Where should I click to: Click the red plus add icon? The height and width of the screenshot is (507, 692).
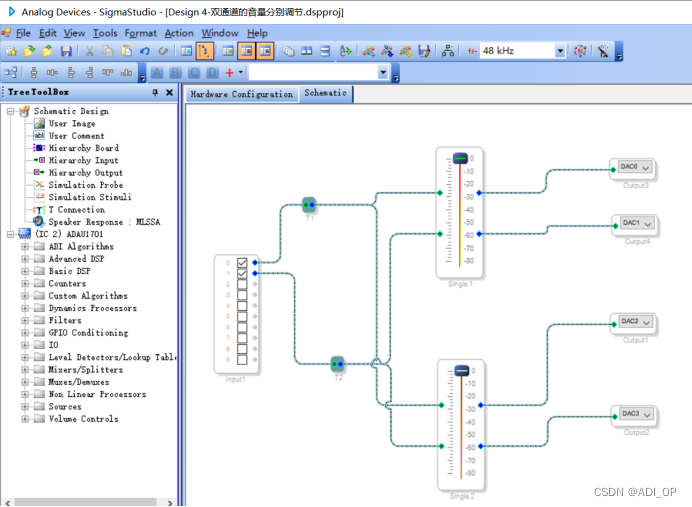229,72
